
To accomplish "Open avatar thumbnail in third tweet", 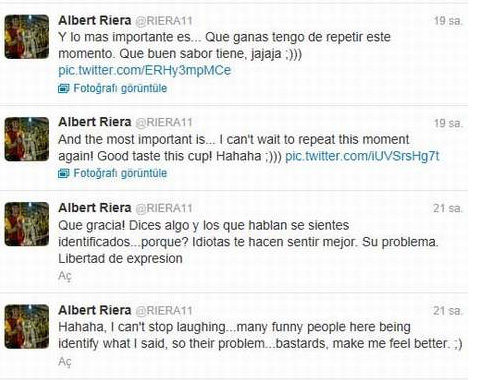I will (x=27, y=224).
